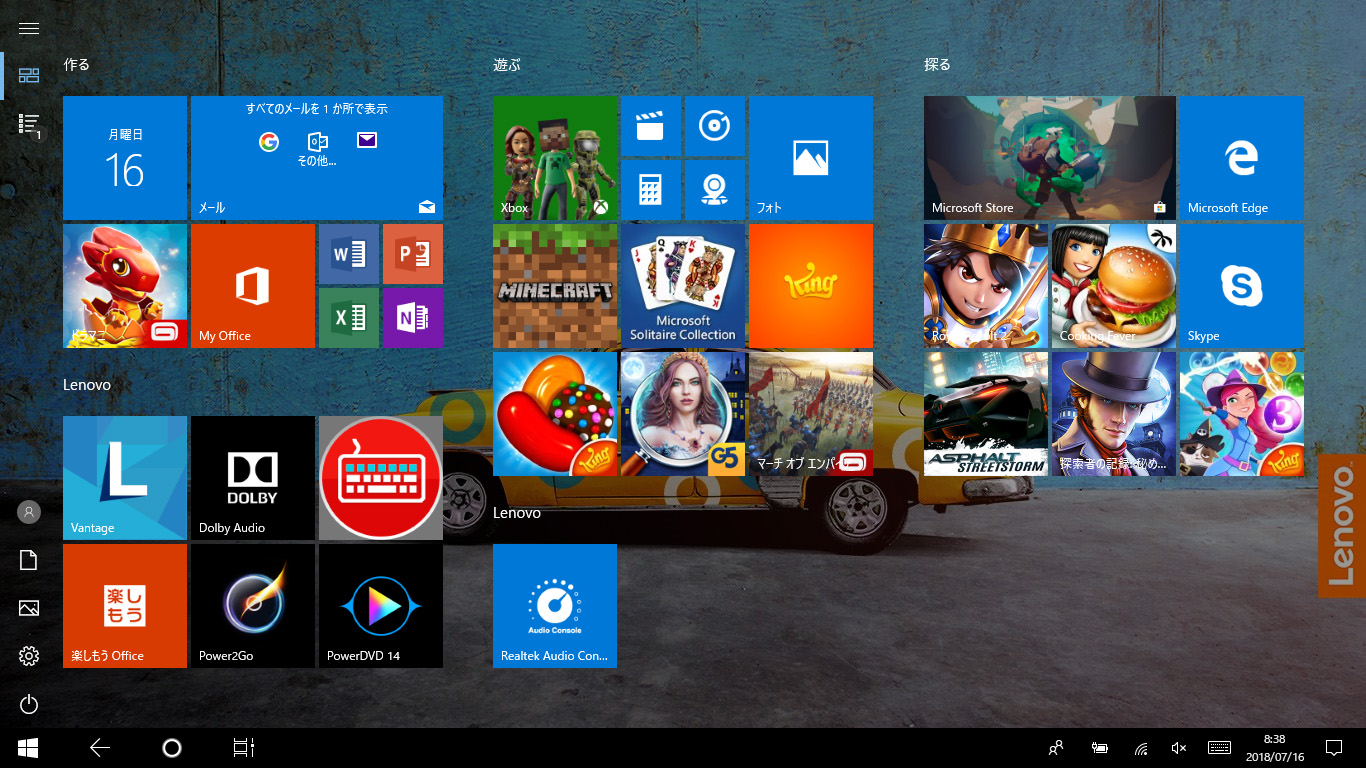Launch the Candy Crush Saga tile
Screen dimensions: 1366x768
pos(555,414)
